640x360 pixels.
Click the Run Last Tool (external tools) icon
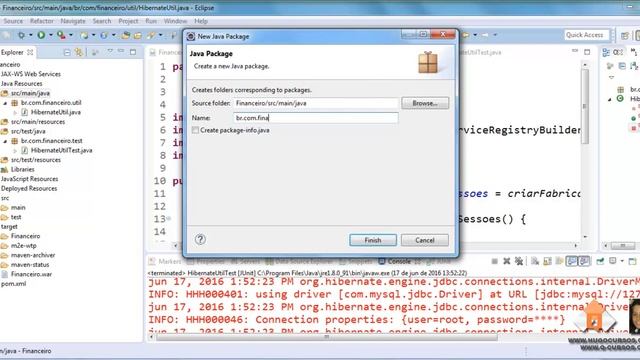(61, 36)
